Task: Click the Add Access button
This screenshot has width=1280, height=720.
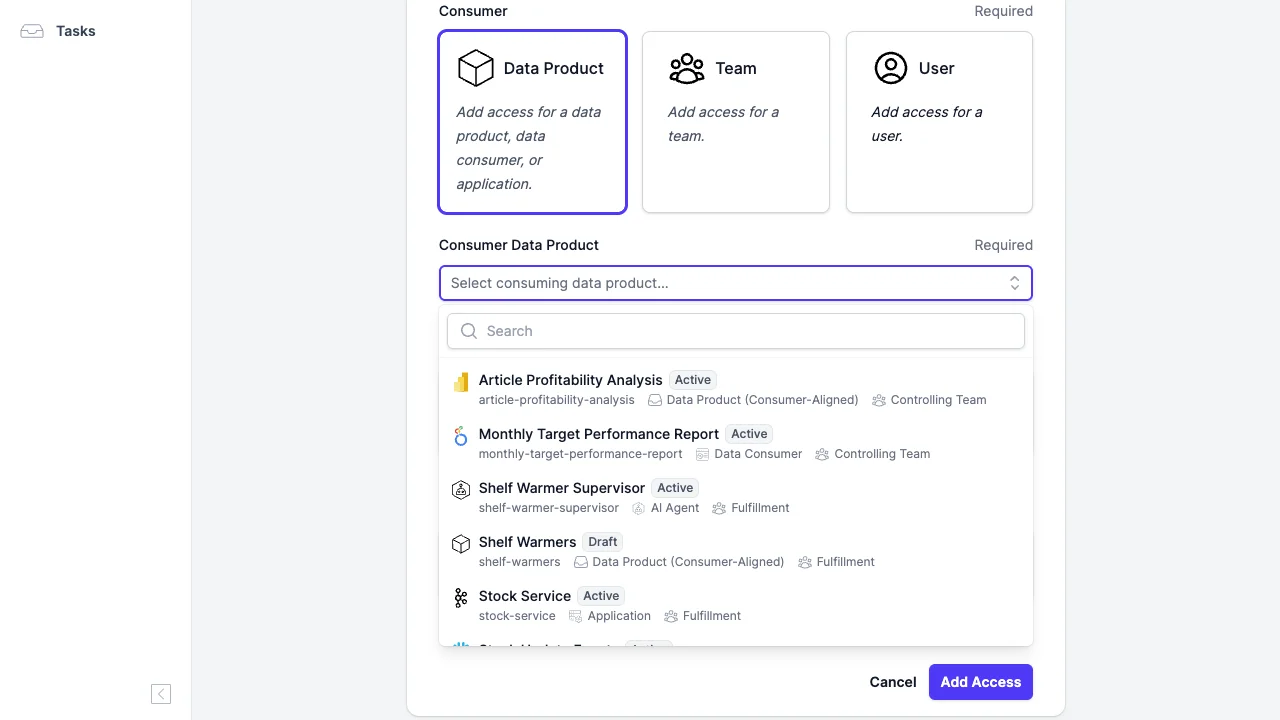Action: click(x=981, y=682)
